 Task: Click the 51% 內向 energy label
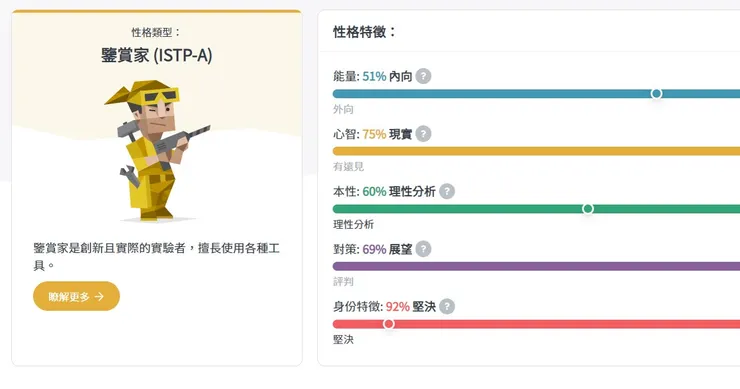pyautogui.click(x=387, y=76)
